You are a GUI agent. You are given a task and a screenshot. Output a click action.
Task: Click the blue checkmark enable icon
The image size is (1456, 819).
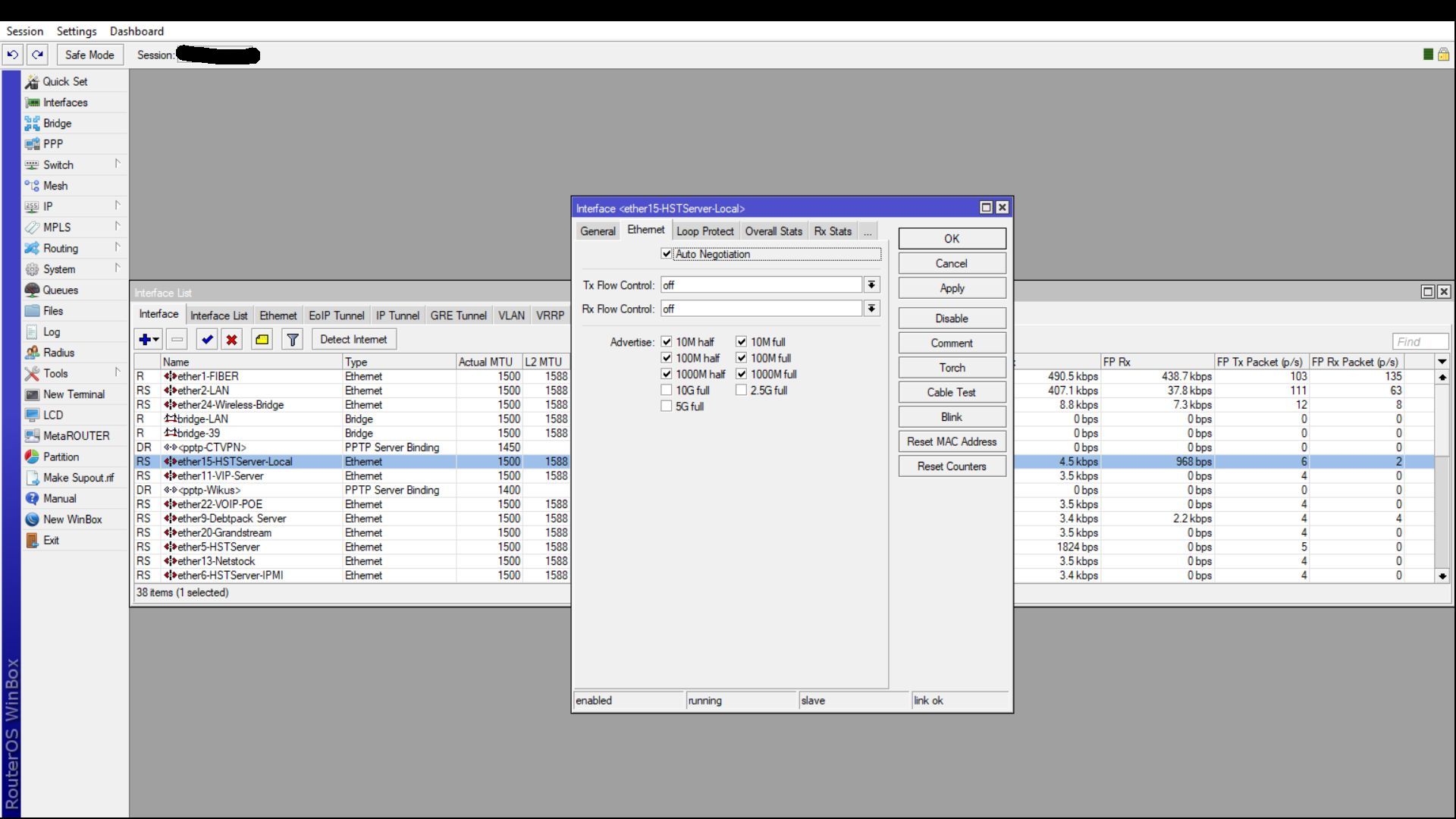pyautogui.click(x=207, y=340)
